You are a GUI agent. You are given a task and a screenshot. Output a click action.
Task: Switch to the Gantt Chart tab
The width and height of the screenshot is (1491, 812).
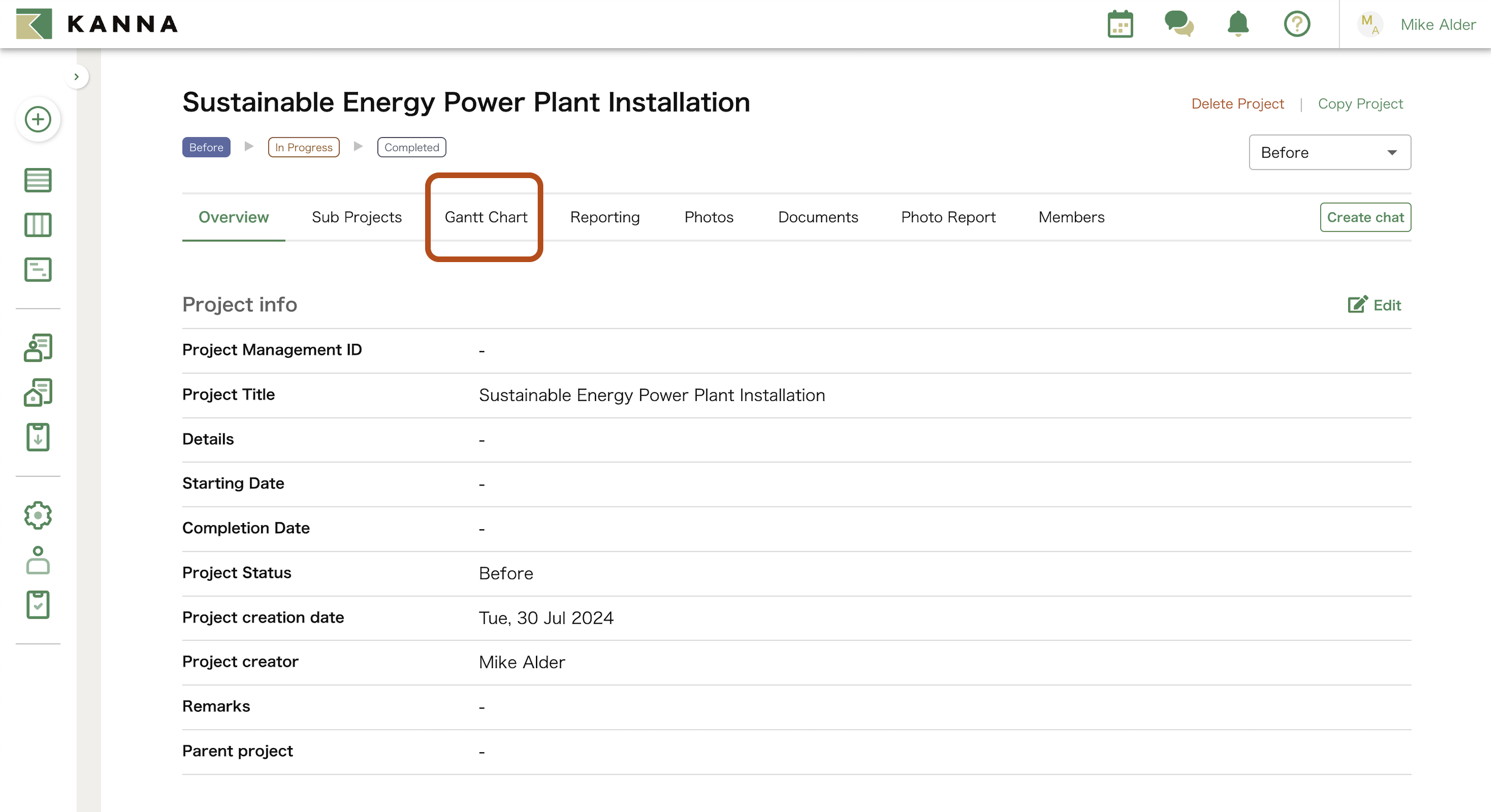click(x=486, y=217)
